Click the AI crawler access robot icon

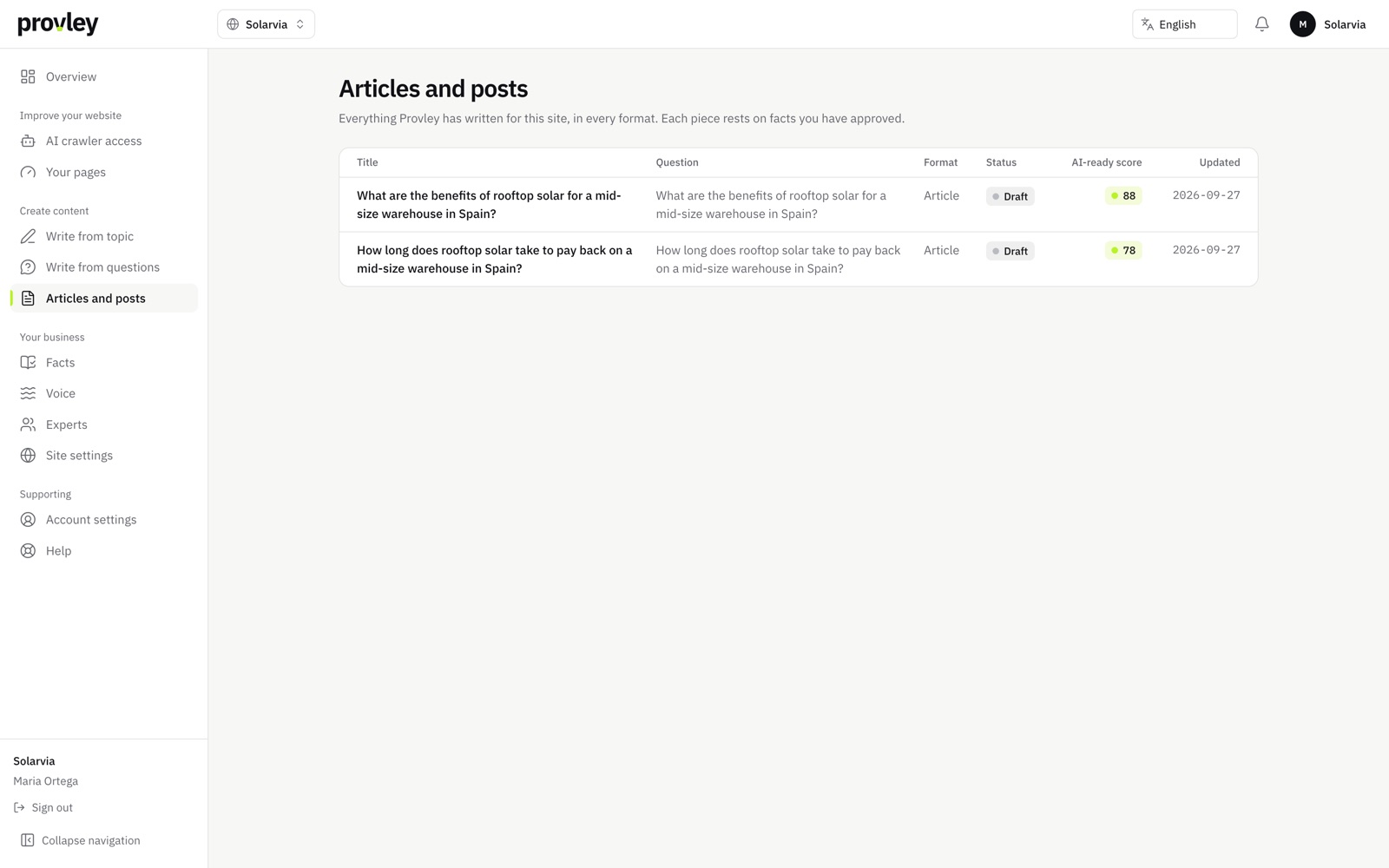(28, 141)
